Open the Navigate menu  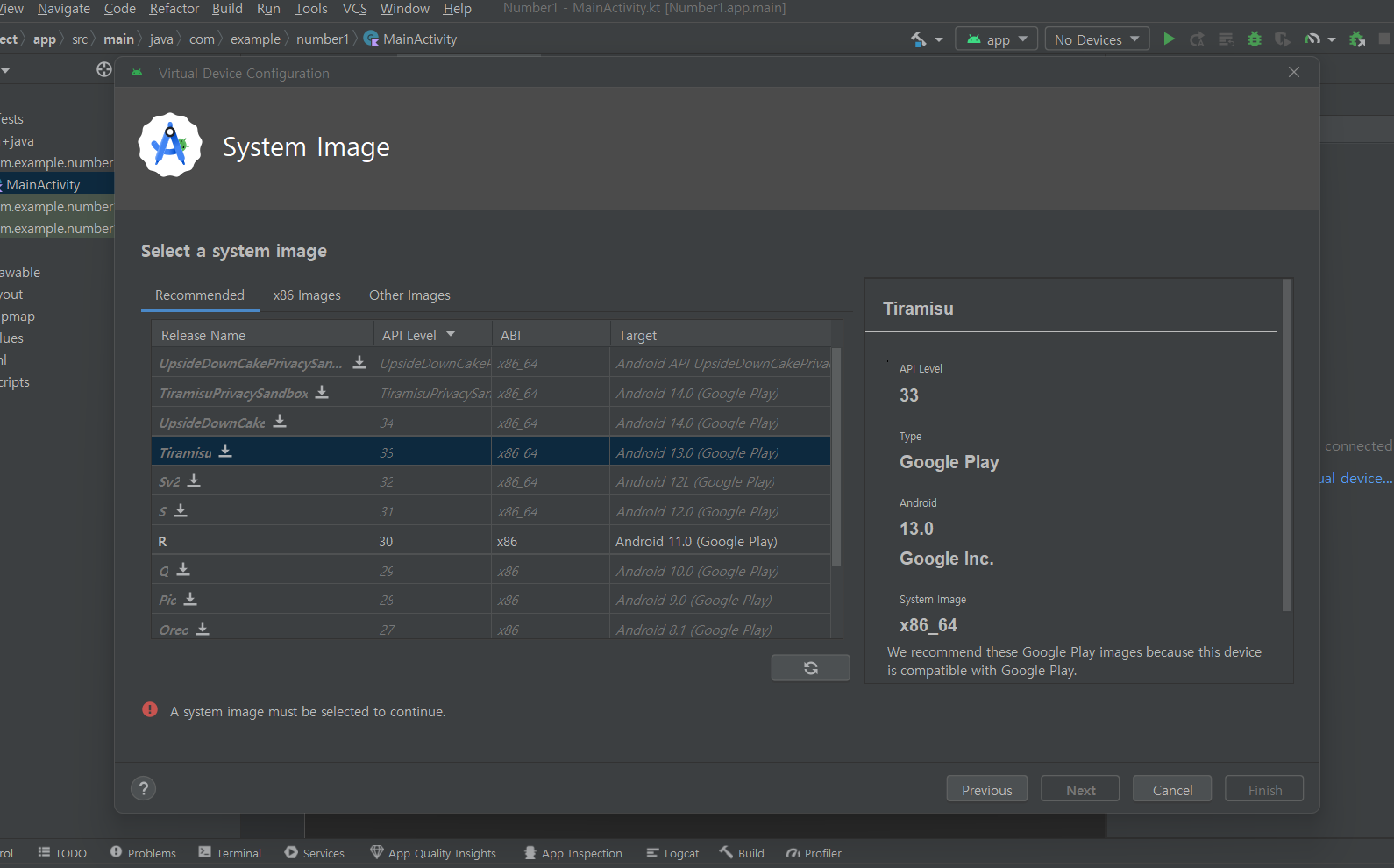tap(64, 9)
